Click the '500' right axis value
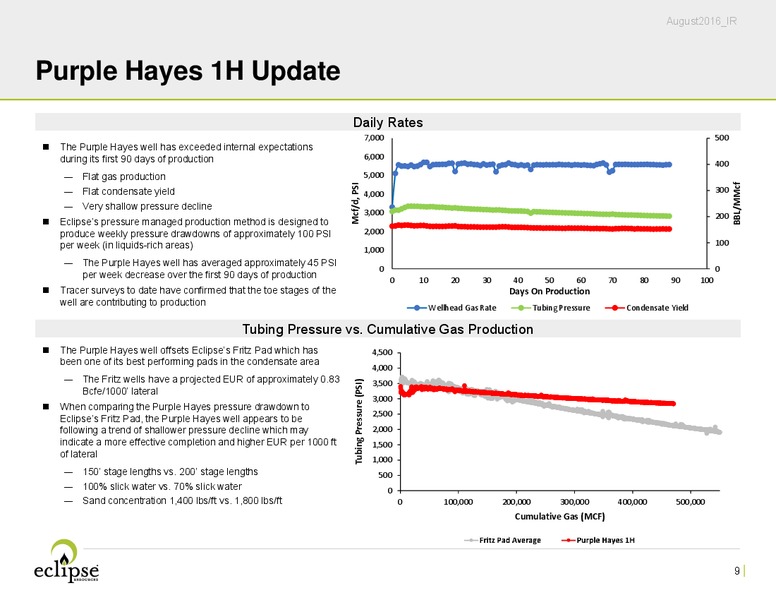 [x=722, y=138]
